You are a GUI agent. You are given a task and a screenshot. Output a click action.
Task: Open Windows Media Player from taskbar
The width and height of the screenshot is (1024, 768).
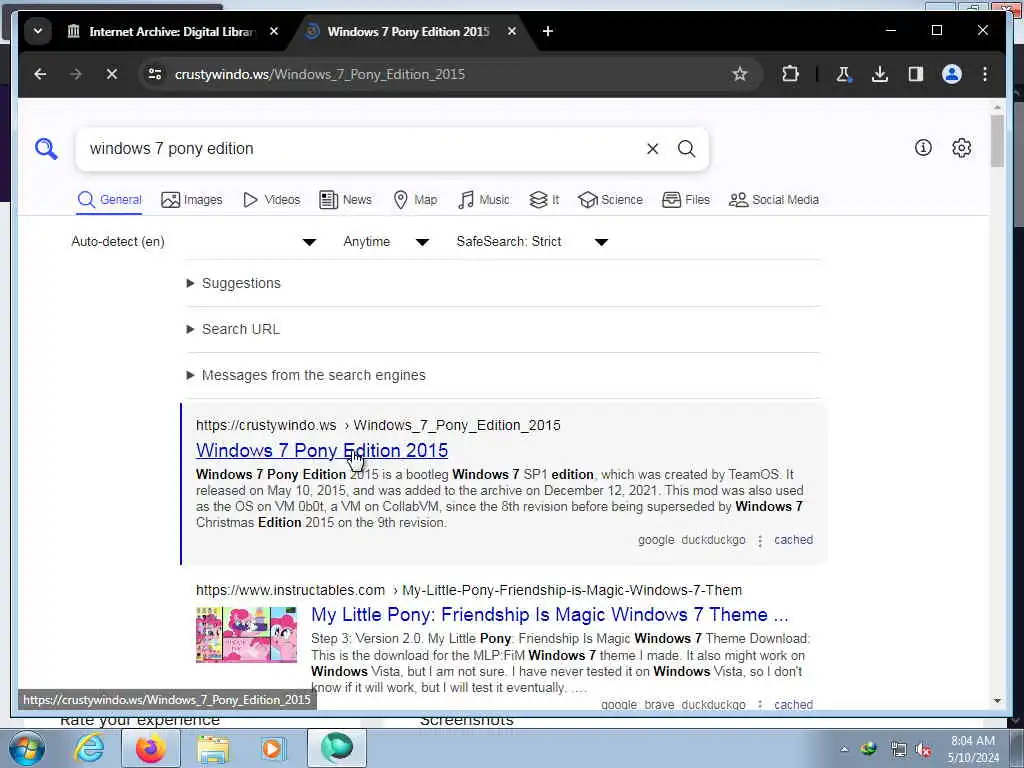(x=273, y=748)
